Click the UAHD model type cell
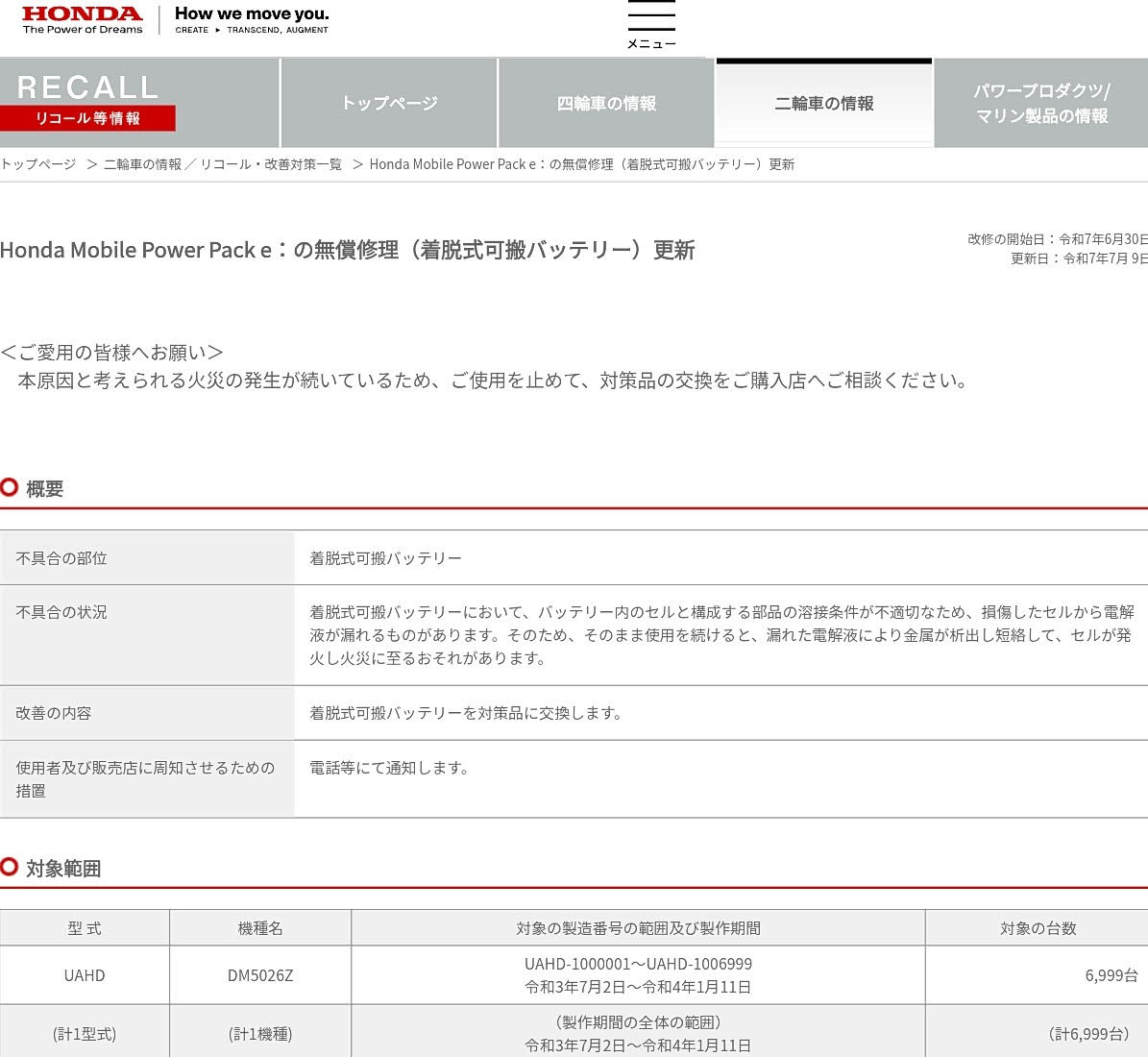Screen dimensions: 1148x1057 click(85, 975)
